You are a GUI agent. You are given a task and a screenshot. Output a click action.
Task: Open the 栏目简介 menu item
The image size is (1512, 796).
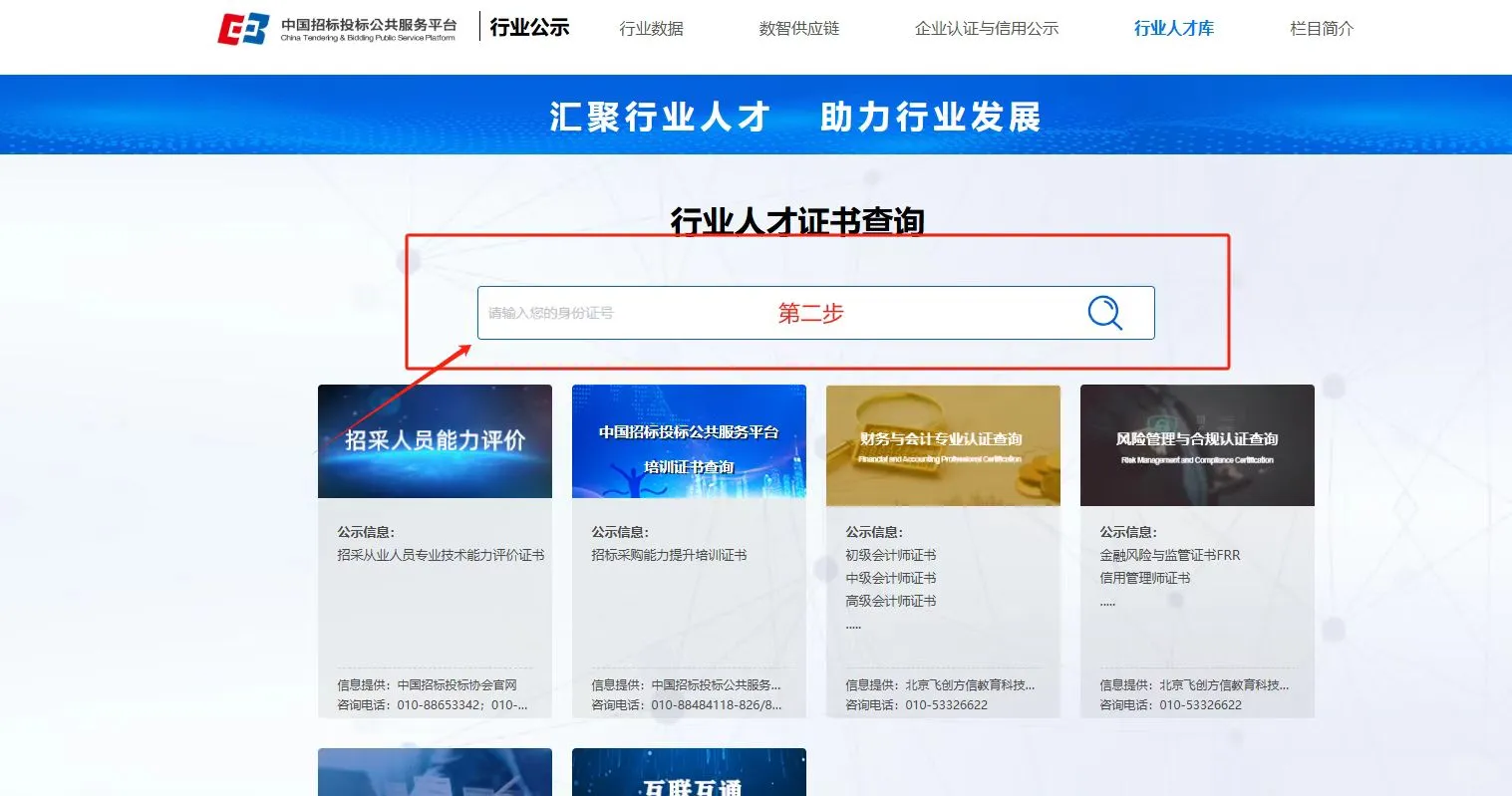(1320, 29)
